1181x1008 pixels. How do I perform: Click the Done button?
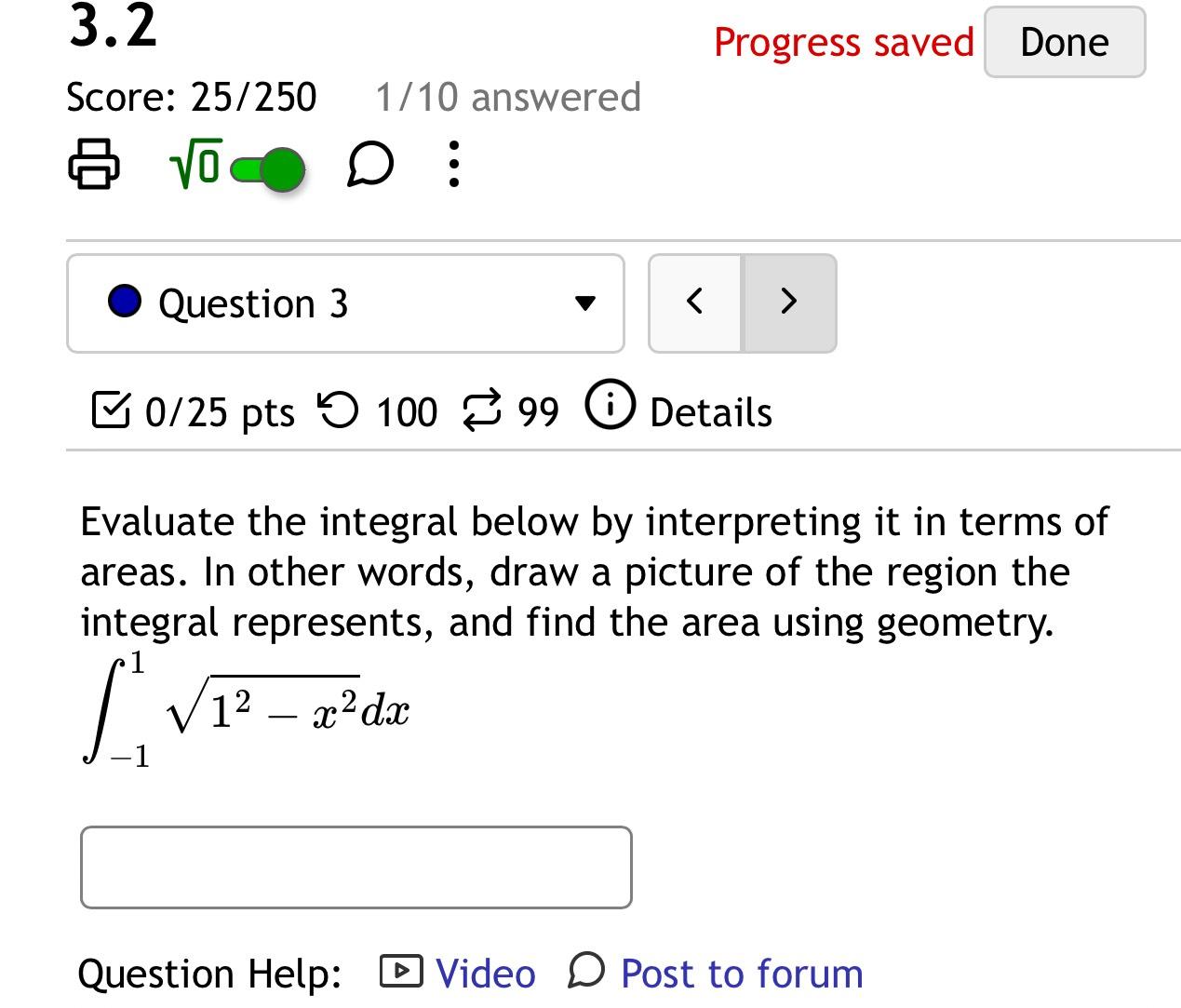pyautogui.click(x=1063, y=41)
